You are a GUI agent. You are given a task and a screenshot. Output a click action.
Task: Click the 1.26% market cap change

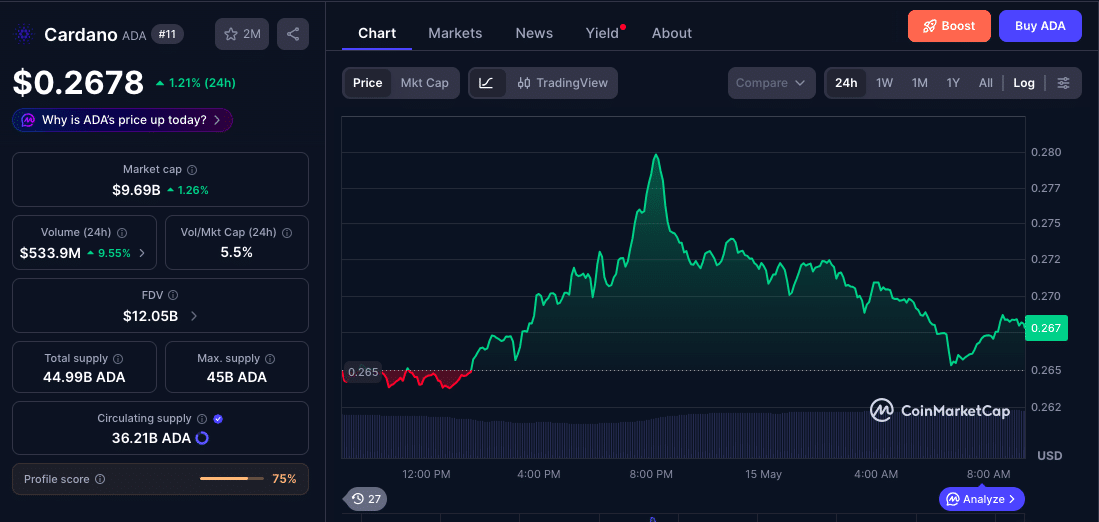click(193, 191)
